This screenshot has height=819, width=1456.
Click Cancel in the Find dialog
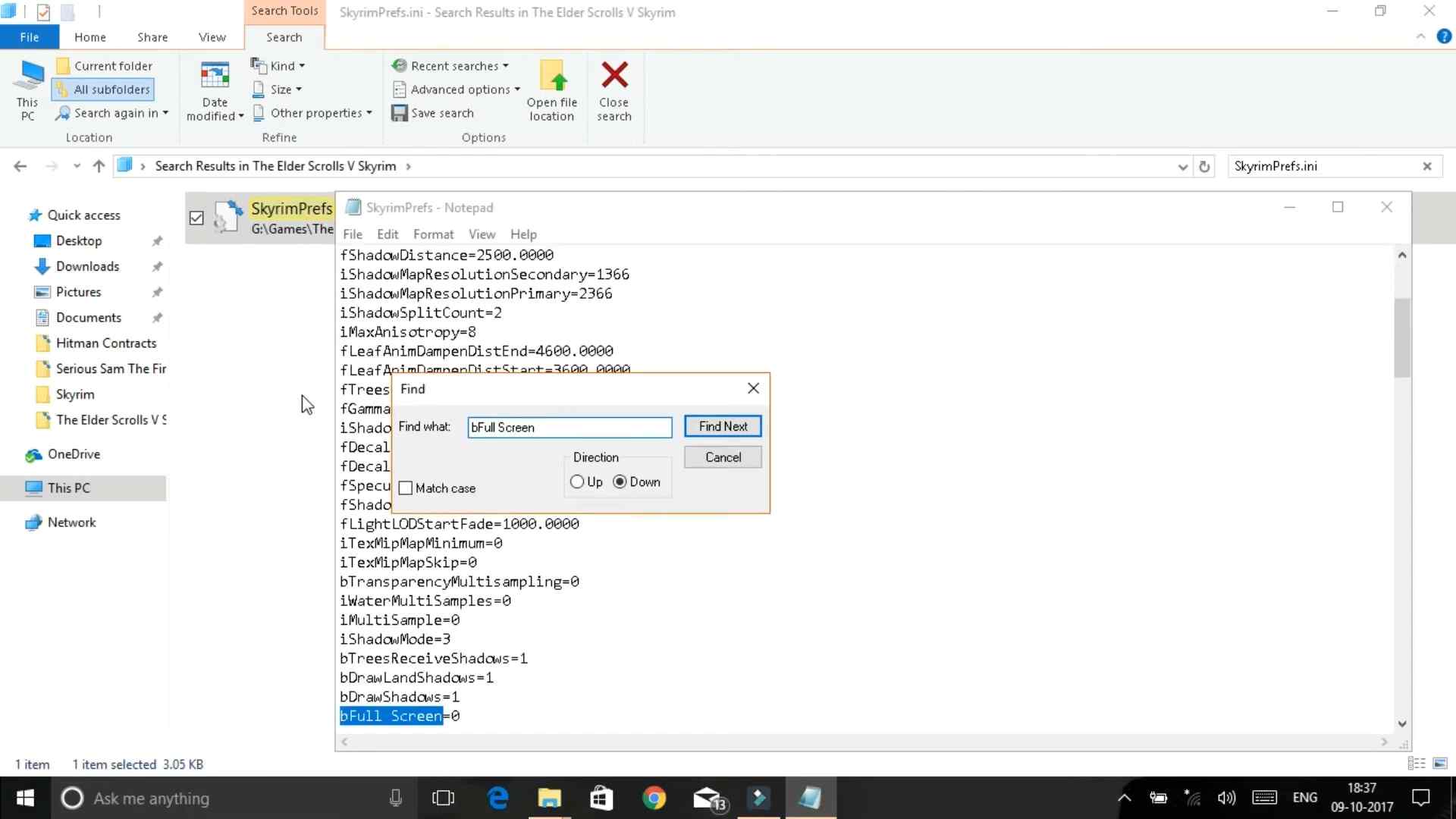click(x=722, y=457)
